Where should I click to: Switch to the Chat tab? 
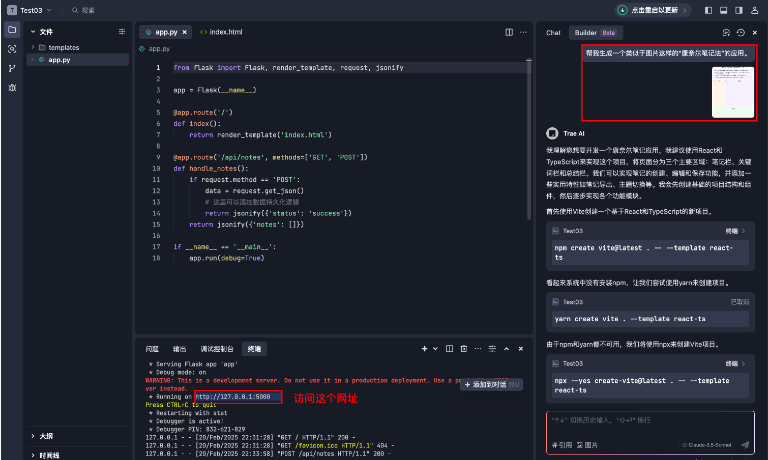pos(553,32)
